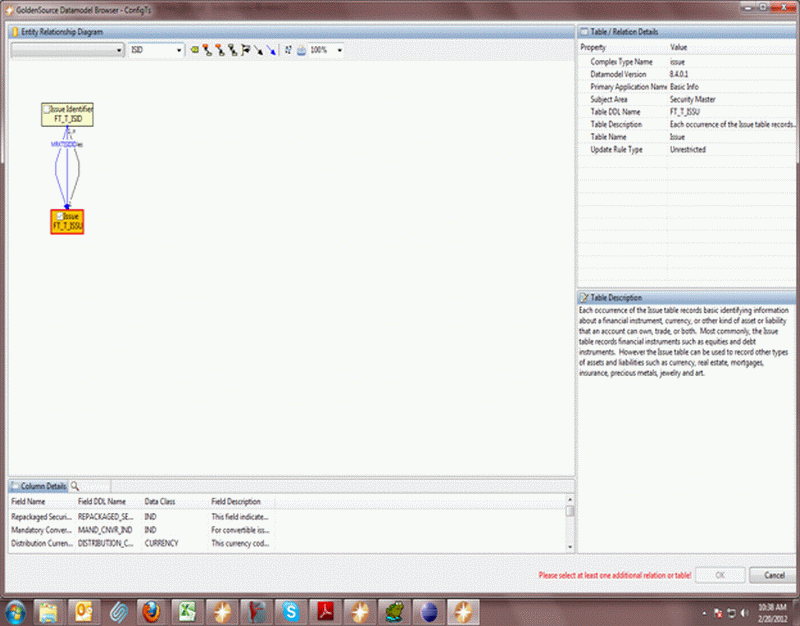The width and height of the screenshot is (800, 626).
Task: Open Firefox from the taskbar
Action: coord(152,612)
